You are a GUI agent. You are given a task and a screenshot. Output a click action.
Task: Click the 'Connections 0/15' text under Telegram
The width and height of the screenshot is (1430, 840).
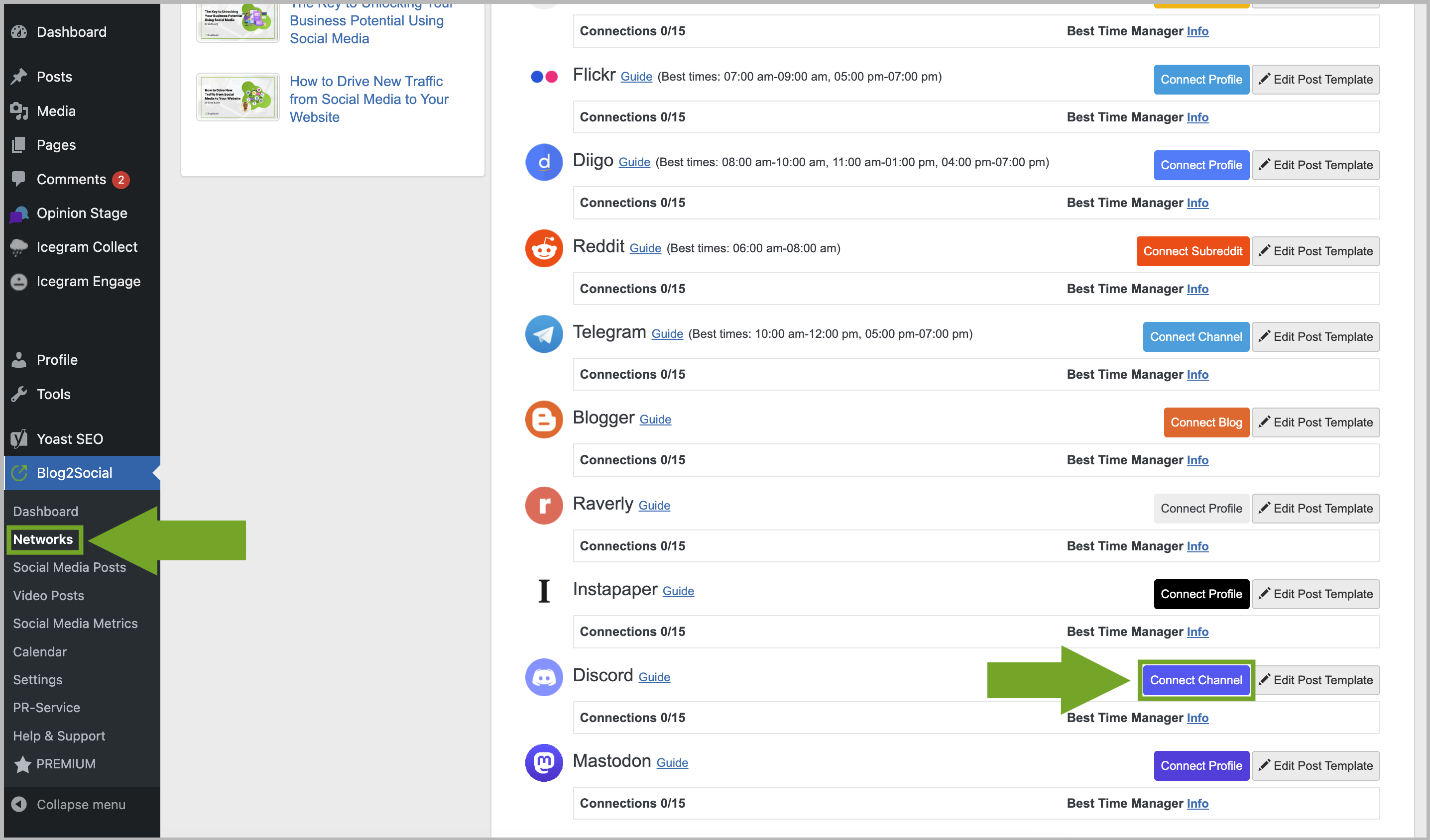(632, 374)
